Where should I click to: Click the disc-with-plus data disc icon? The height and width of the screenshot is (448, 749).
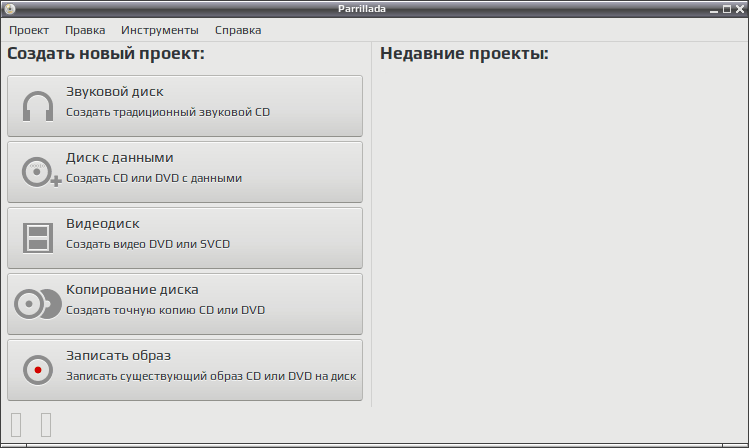click(41, 172)
